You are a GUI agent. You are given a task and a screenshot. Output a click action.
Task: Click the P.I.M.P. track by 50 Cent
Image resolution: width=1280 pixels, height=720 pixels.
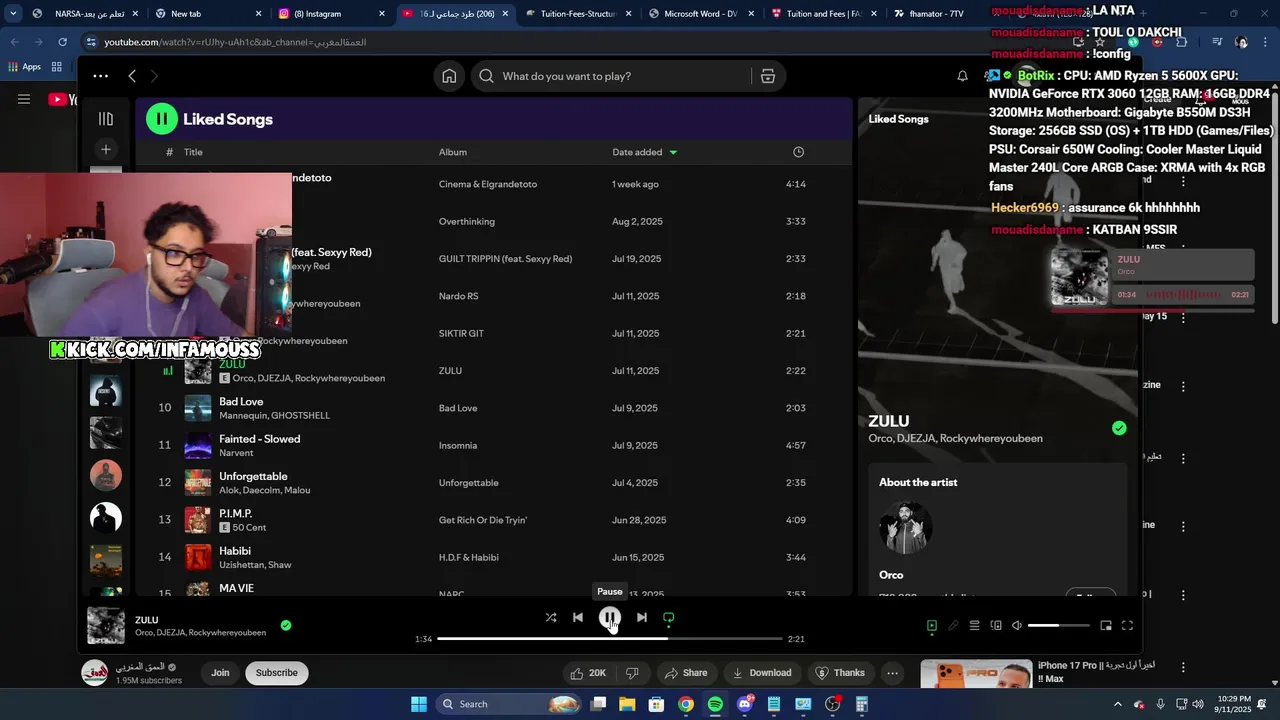point(494,520)
